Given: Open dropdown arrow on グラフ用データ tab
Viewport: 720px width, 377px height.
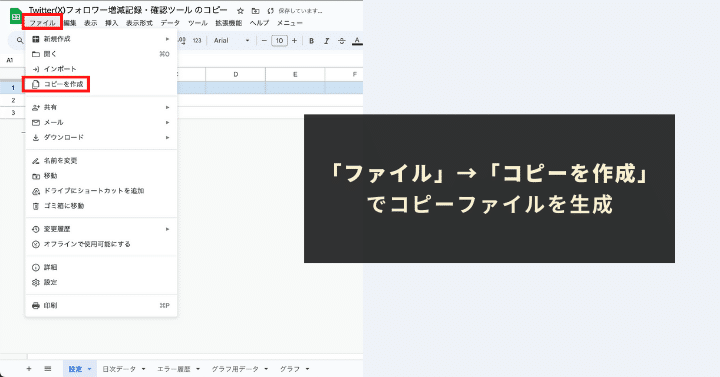Looking at the screenshot, I should click(x=266, y=369).
